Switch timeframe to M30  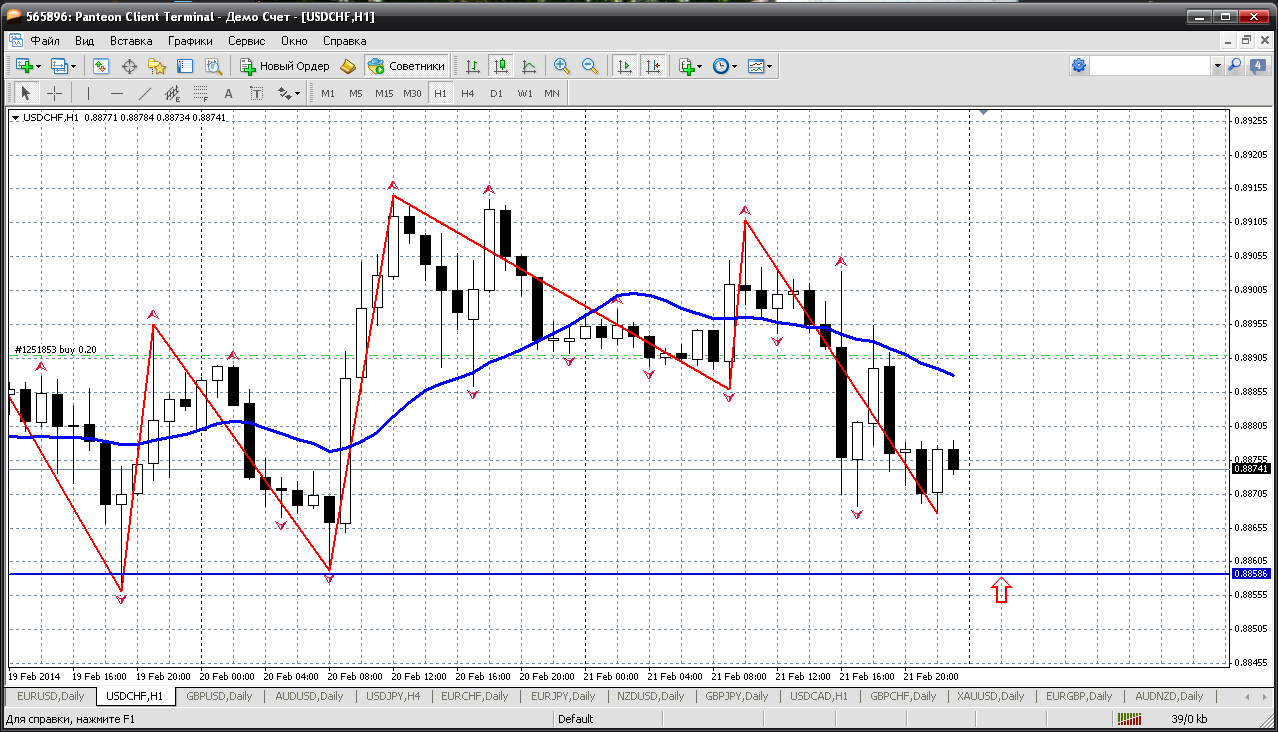click(x=412, y=93)
